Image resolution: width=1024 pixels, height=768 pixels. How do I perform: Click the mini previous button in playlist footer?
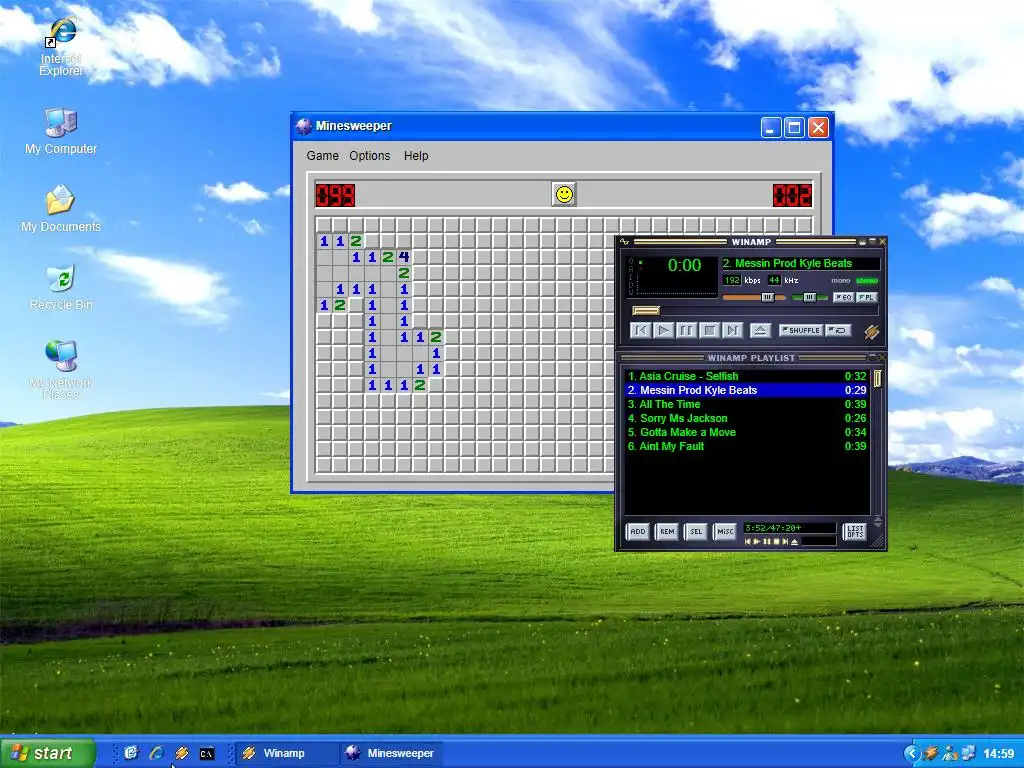748,541
